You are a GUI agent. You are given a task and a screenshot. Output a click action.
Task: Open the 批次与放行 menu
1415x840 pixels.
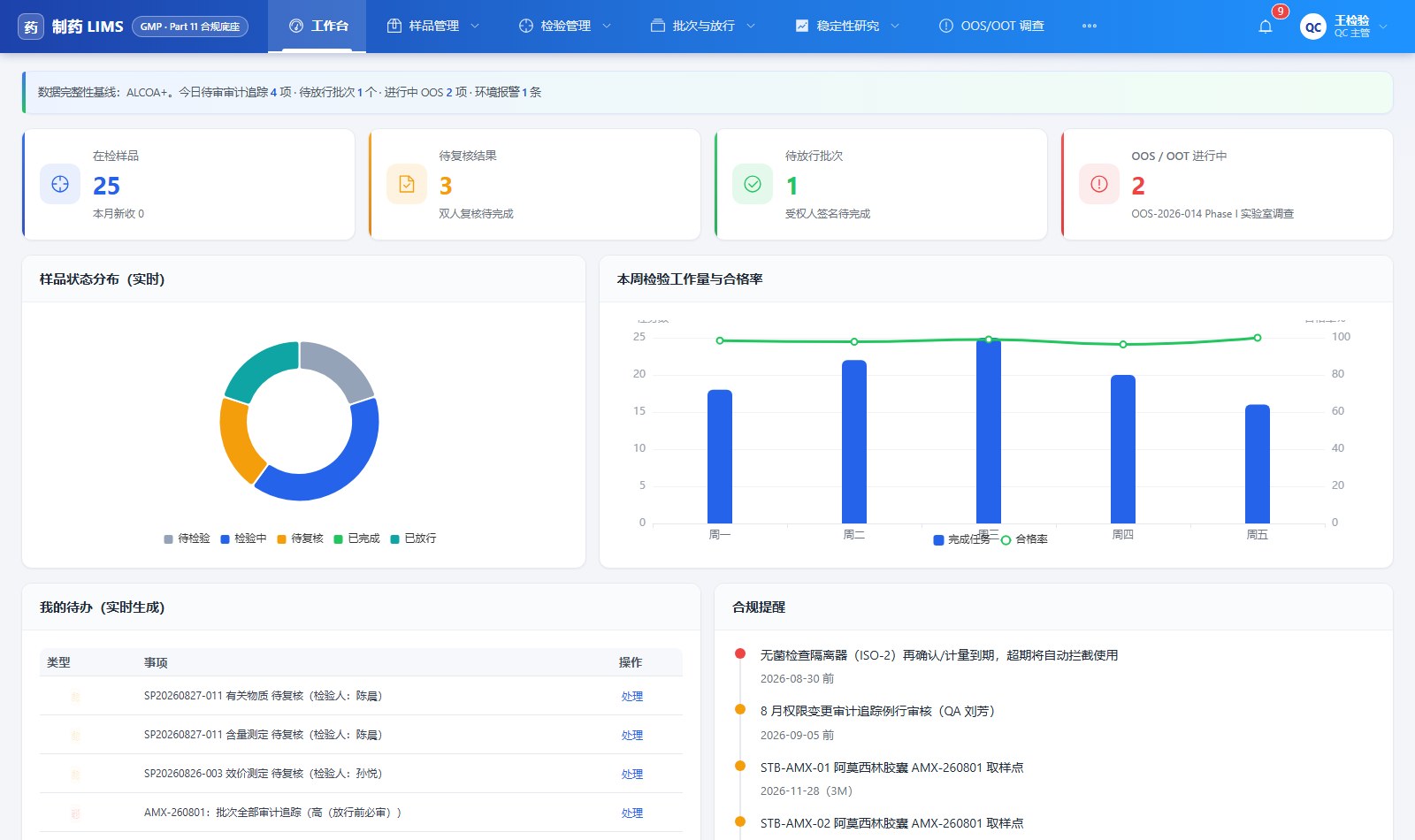click(703, 26)
